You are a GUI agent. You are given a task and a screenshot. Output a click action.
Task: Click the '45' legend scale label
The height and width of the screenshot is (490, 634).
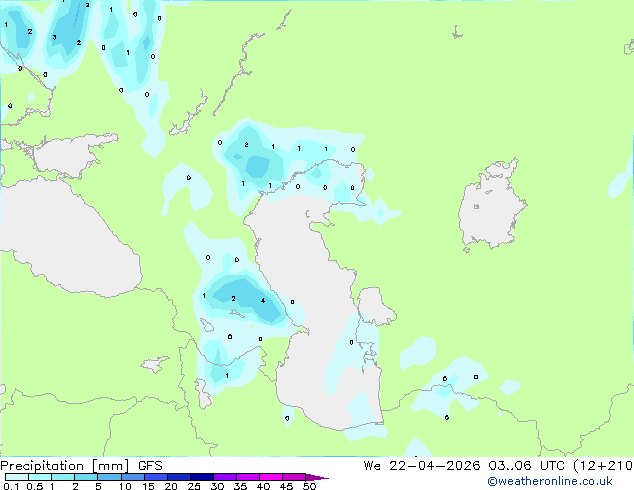(x=286, y=486)
